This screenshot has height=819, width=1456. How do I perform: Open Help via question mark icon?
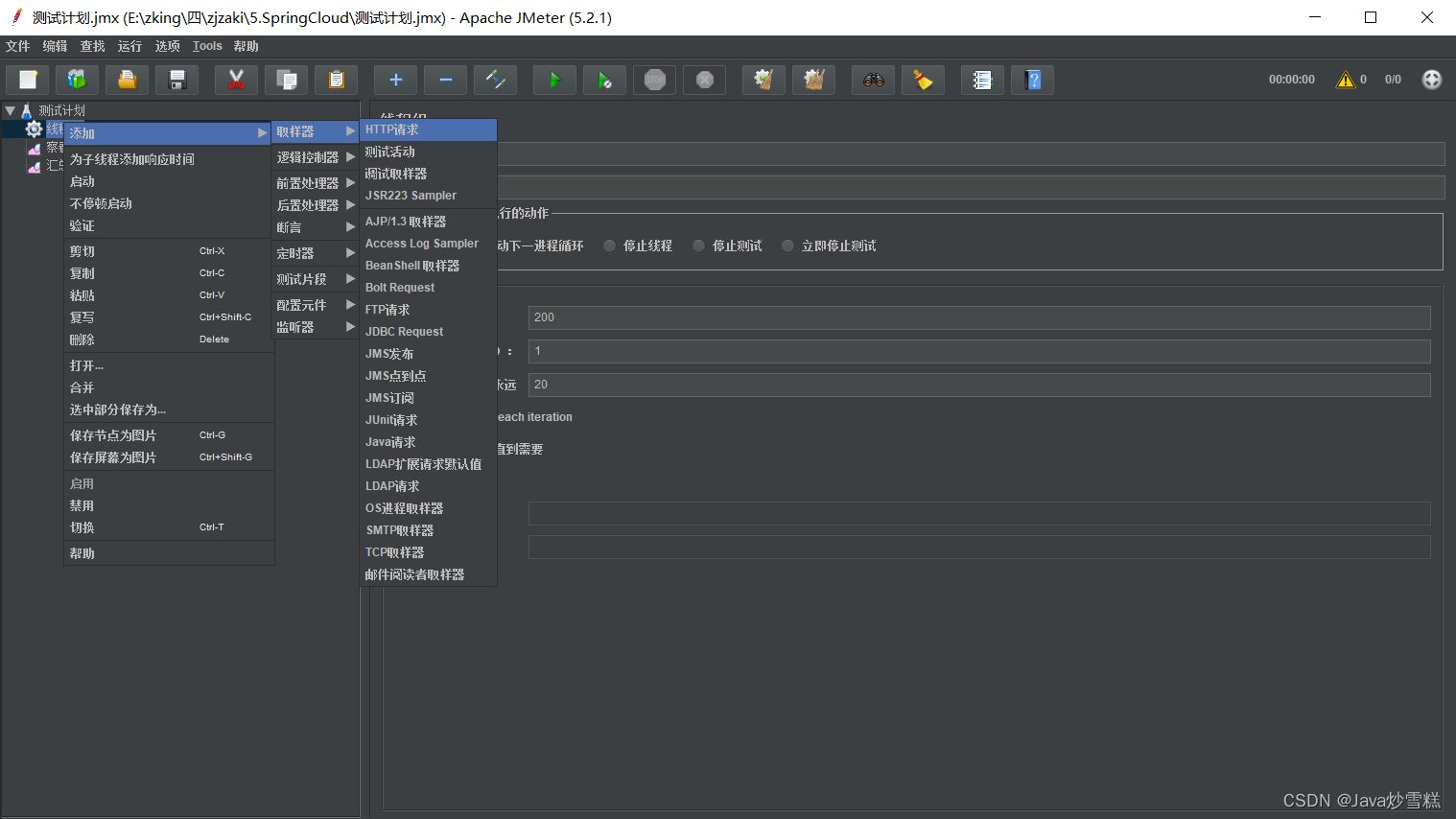point(1033,80)
